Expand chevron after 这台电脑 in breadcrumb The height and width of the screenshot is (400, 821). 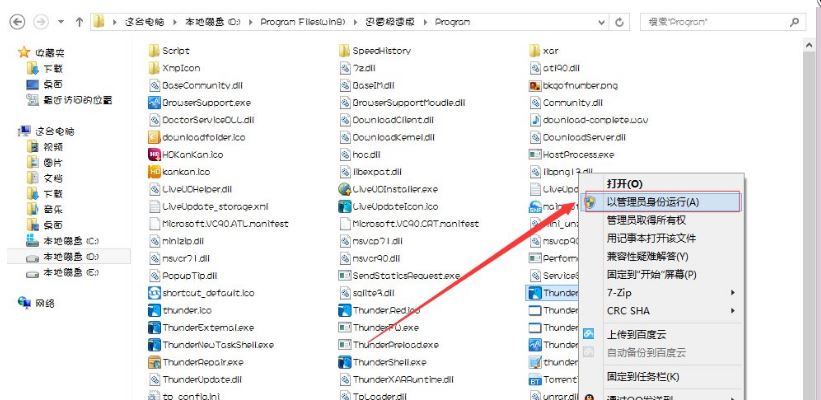coord(175,22)
